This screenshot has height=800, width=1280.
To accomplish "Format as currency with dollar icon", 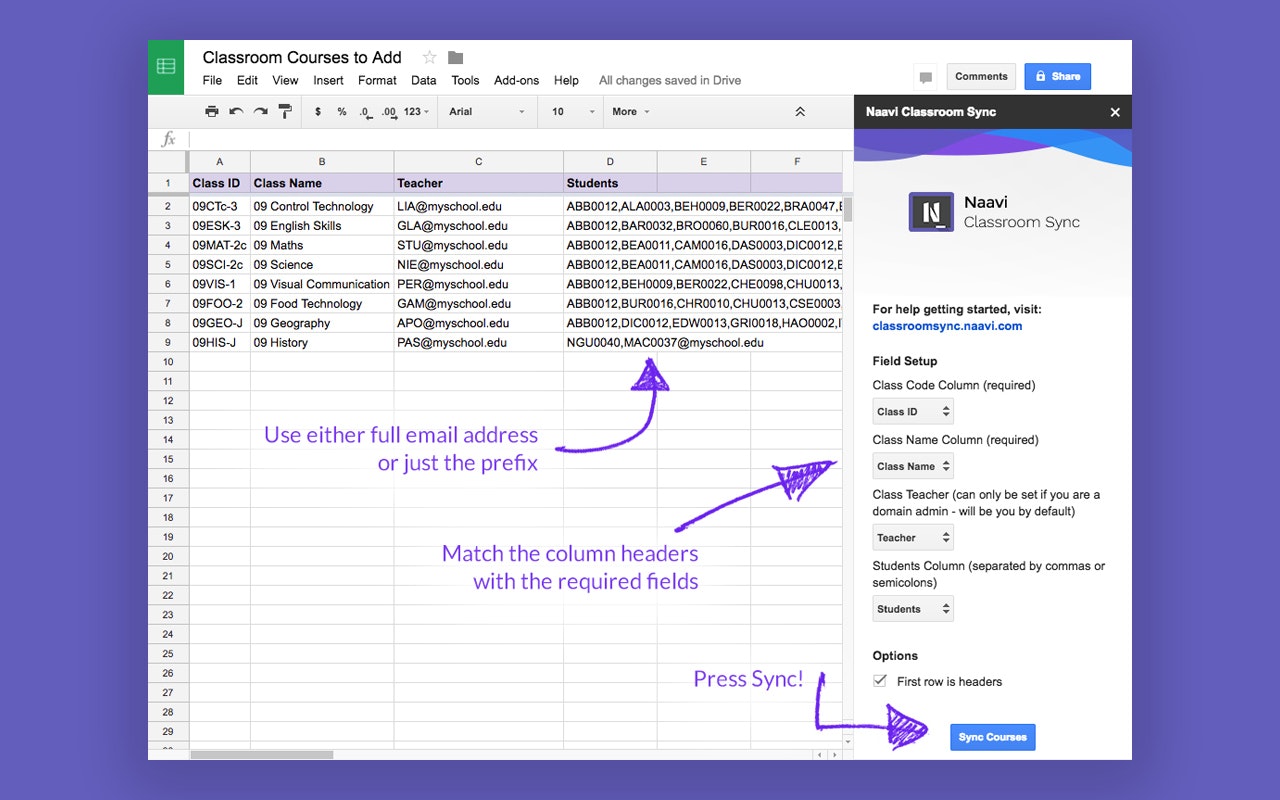I will click(x=318, y=112).
